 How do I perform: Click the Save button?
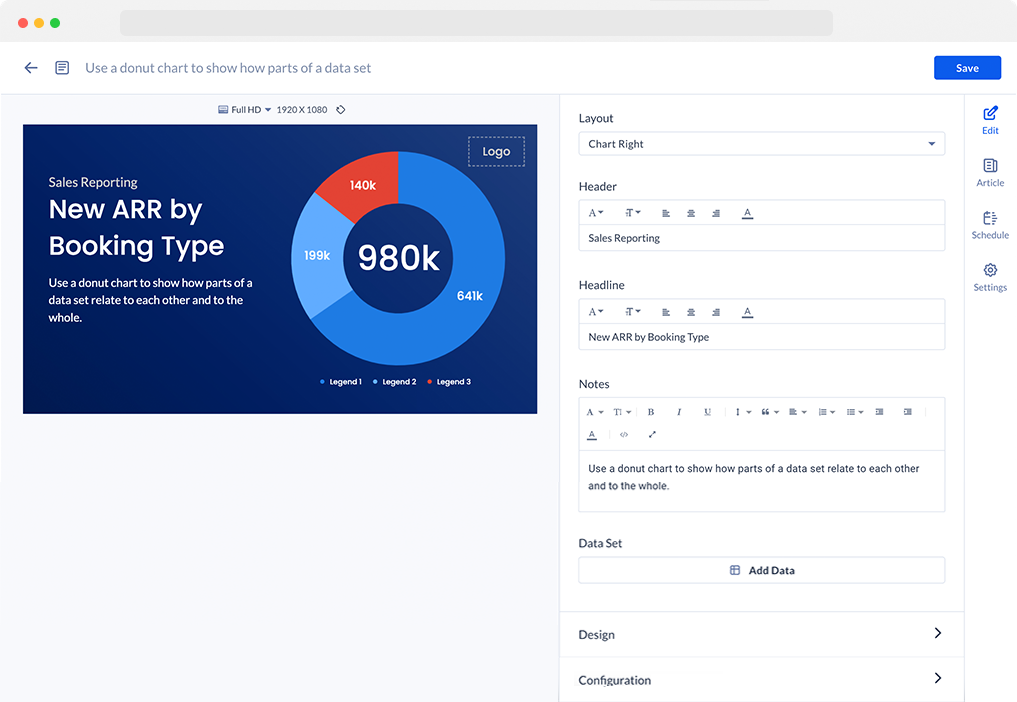coord(967,68)
